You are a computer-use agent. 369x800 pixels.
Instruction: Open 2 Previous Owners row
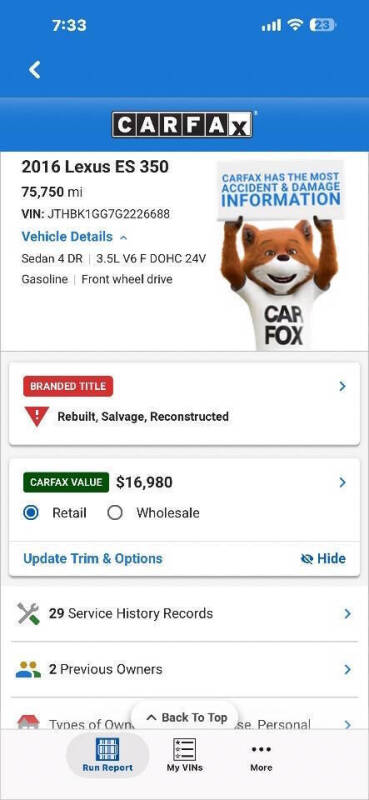184,669
